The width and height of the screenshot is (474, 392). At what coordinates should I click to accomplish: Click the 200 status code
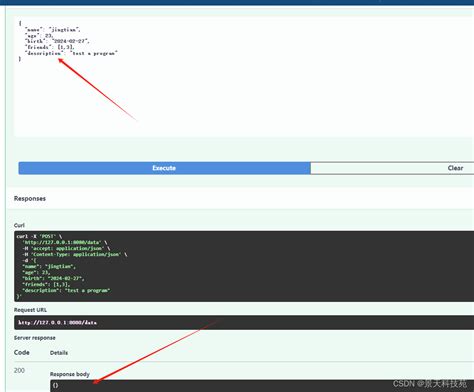pyautogui.click(x=19, y=370)
